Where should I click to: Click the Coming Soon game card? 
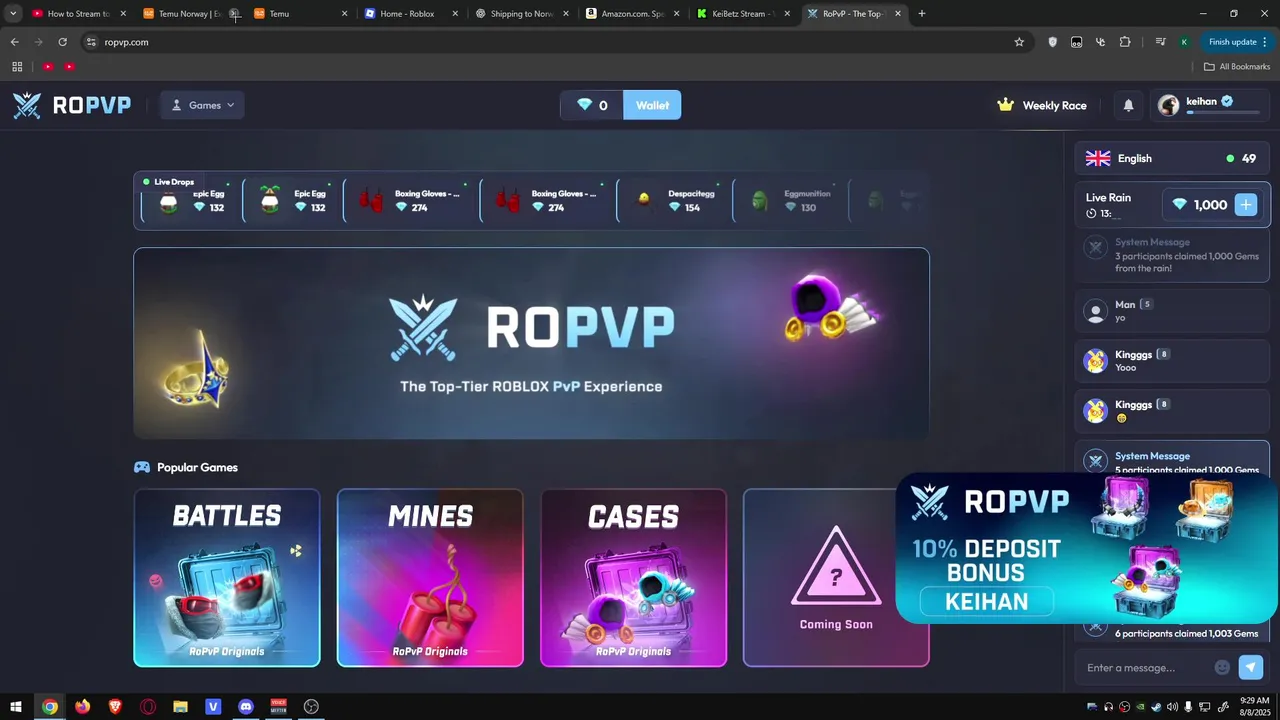coord(836,577)
